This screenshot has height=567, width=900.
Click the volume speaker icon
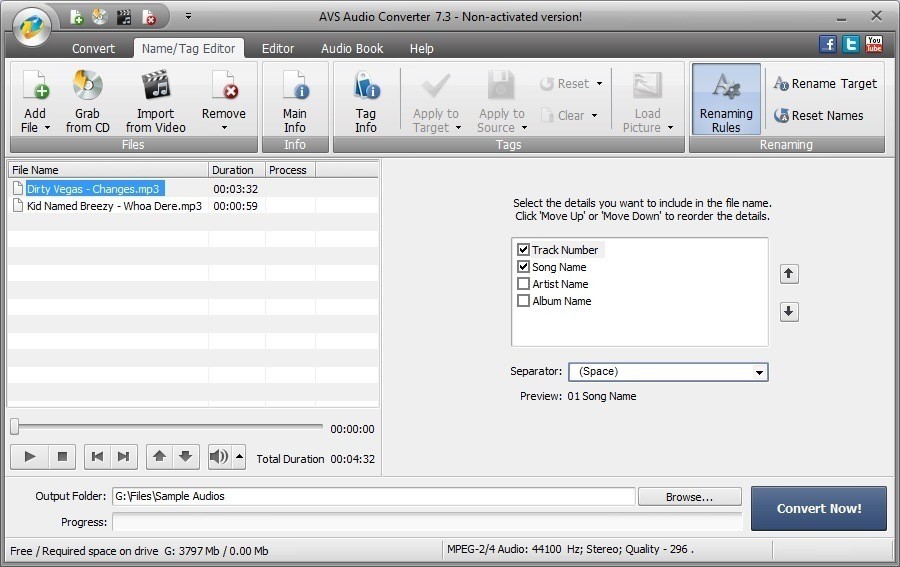pos(219,457)
